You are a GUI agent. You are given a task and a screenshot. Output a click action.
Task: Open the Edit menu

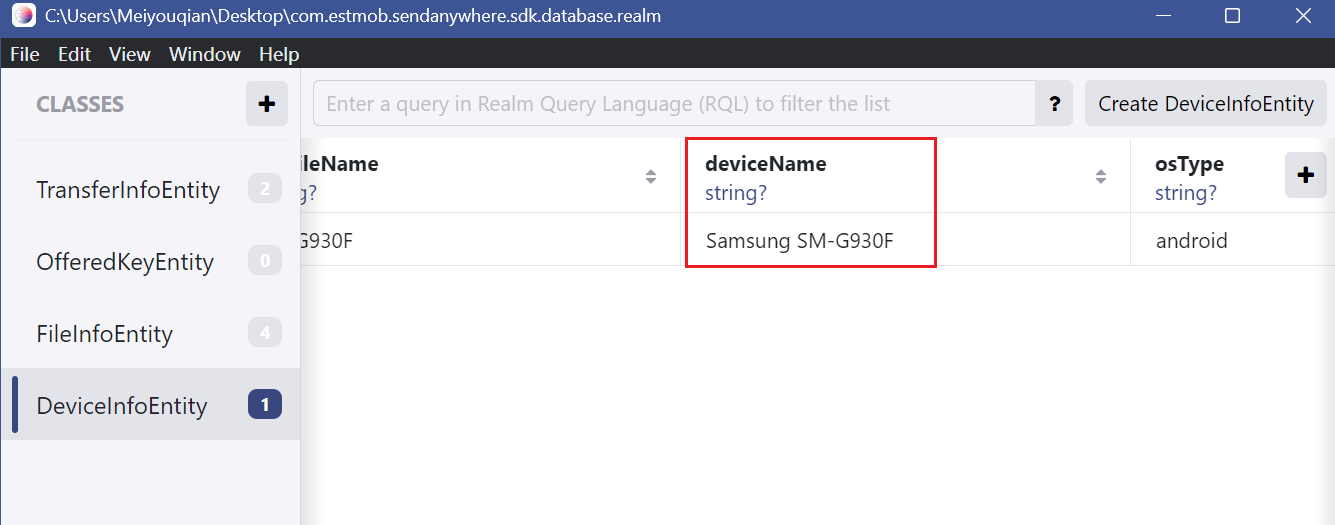pos(74,54)
